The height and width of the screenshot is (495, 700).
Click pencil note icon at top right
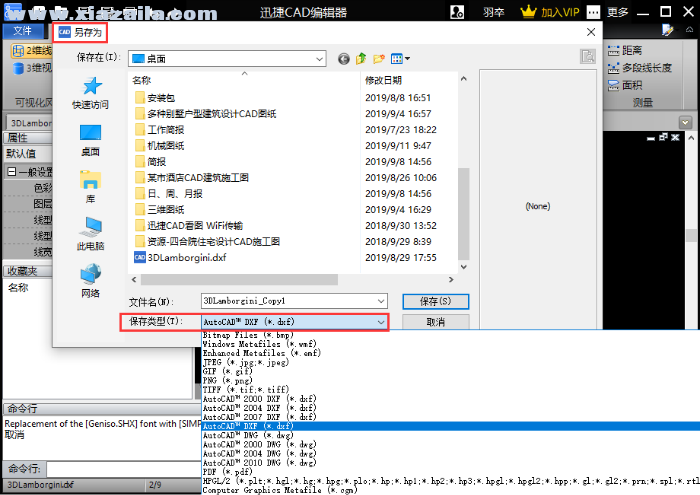click(667, 30)
